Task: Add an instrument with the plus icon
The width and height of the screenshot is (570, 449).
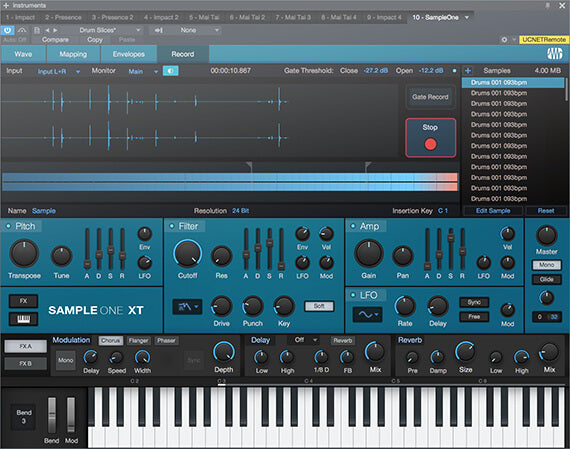Action: [x=5, y=5]
